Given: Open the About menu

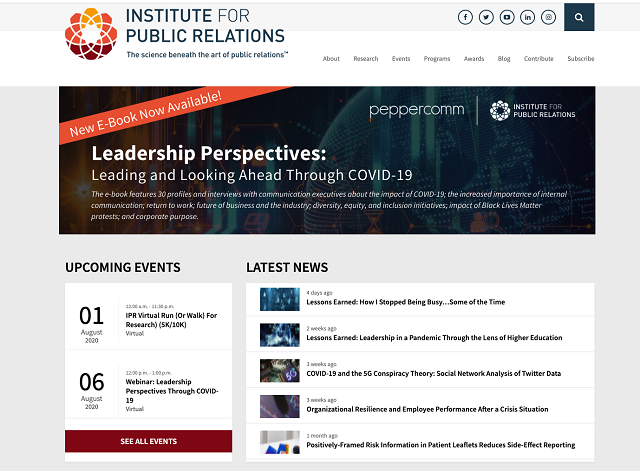Looking at the screenshot, I should pos(331,59).
